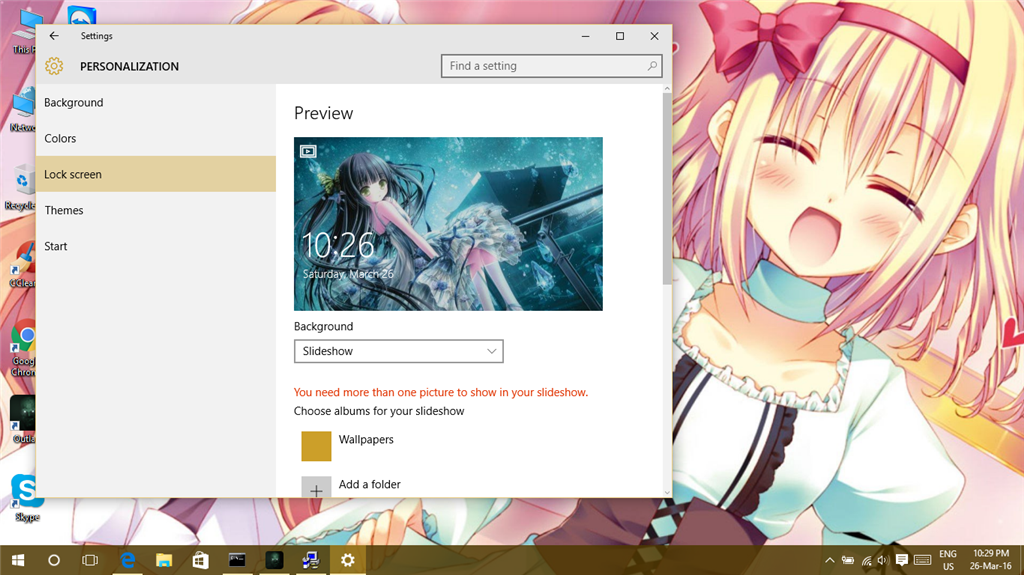The image size is (1024, 575).
Task: Open File Explorer from the taskbar
Action: (164, 560)
